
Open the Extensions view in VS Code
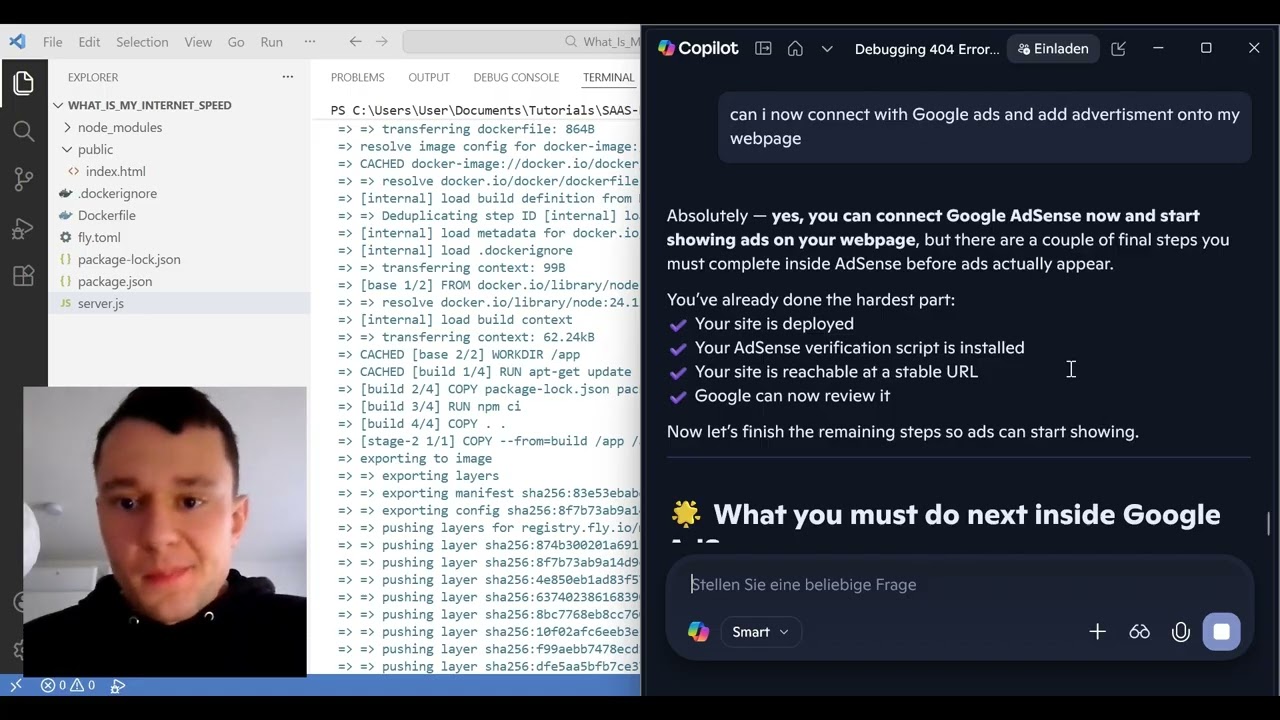point(23,277)
